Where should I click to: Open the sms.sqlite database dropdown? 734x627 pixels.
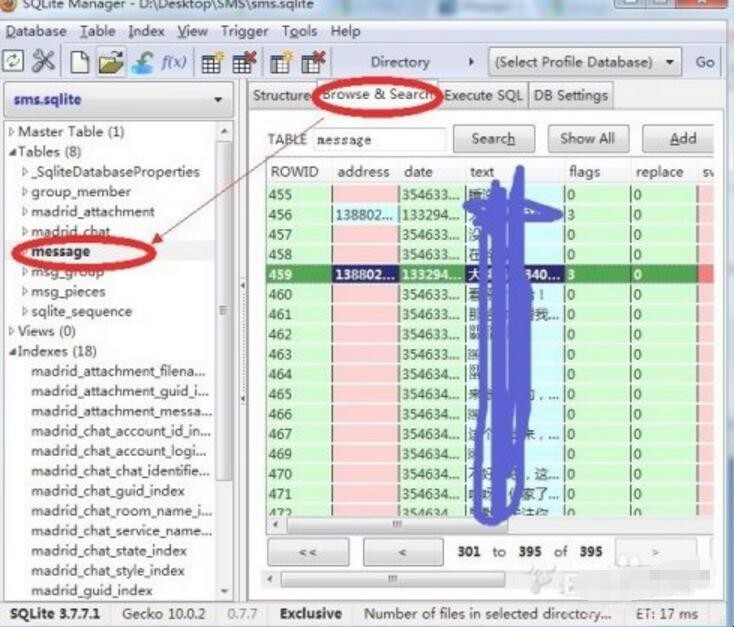(118, 100)
